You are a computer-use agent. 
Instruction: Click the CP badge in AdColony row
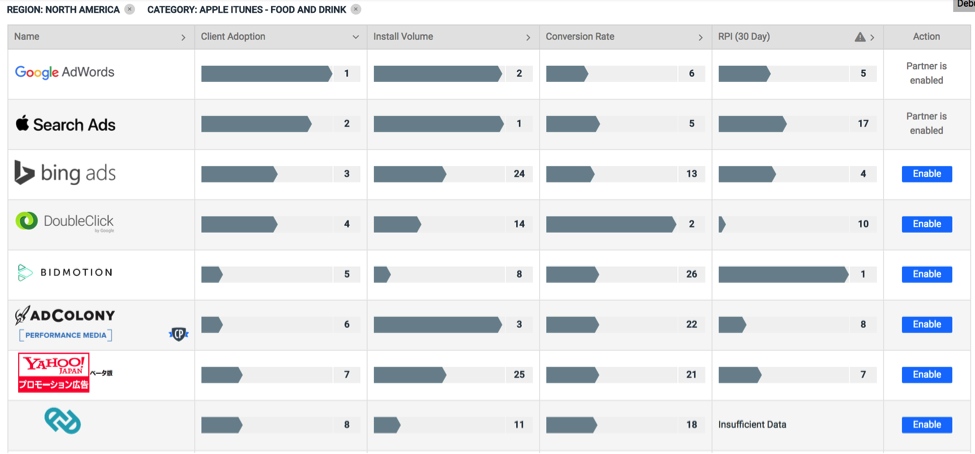(x=178, y=334)
